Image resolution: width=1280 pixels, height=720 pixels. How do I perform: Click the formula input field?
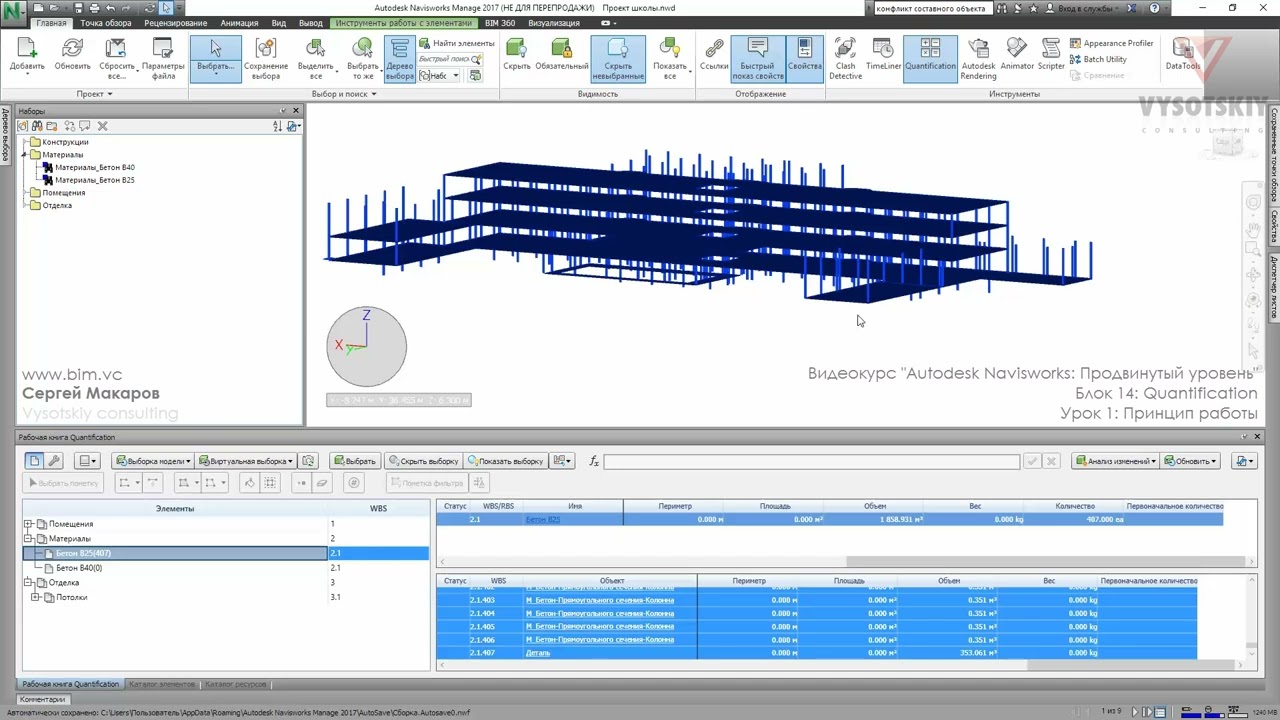click(811, 461)
